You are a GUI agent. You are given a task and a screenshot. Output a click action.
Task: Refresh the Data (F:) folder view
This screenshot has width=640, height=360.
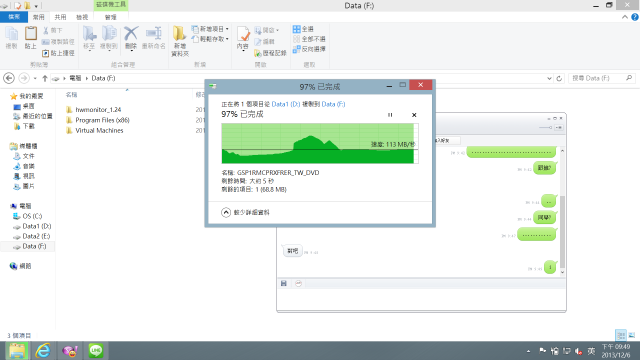(x=559, y=78)
